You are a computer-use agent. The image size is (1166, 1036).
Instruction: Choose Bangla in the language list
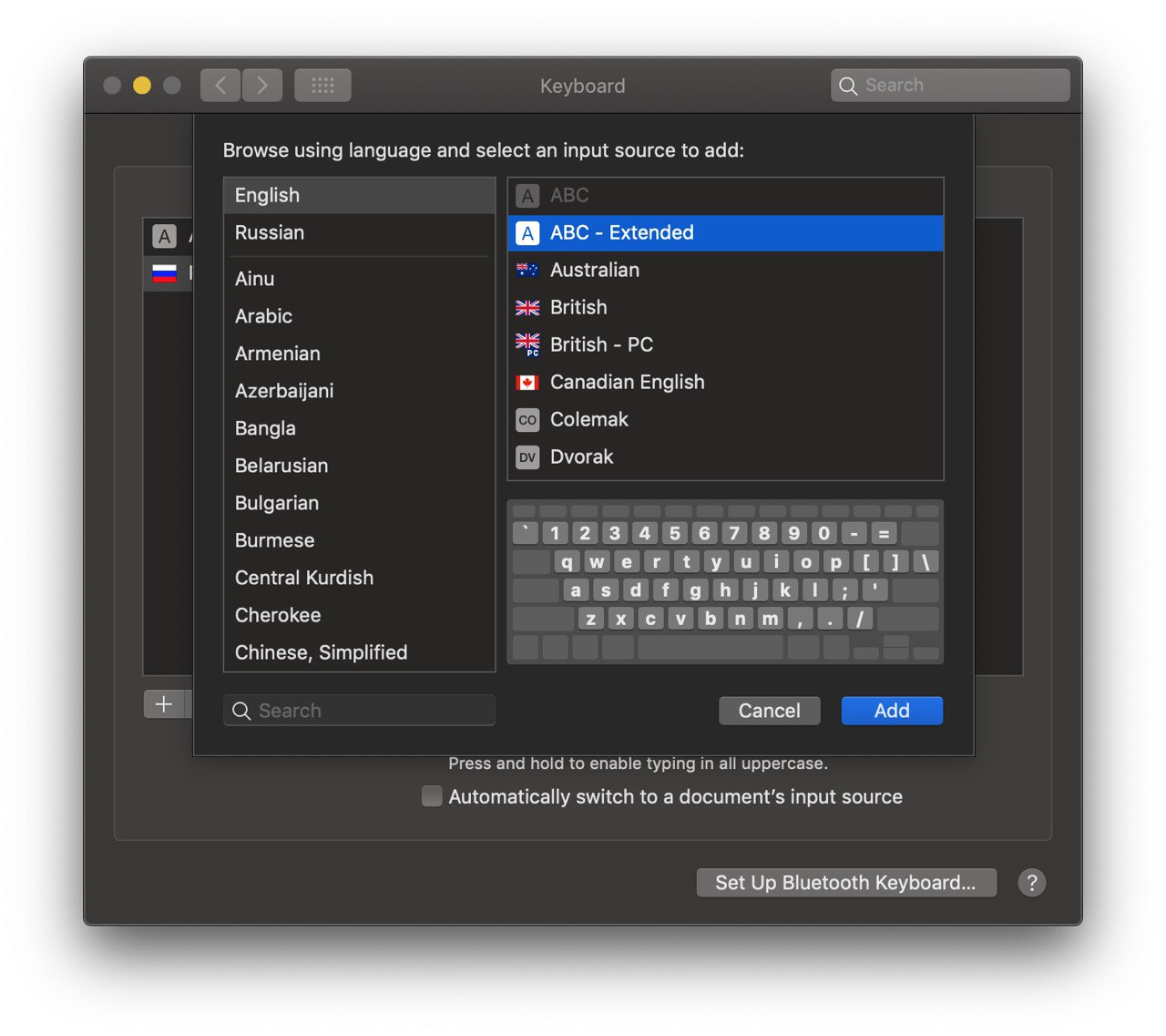click(359, 429)
